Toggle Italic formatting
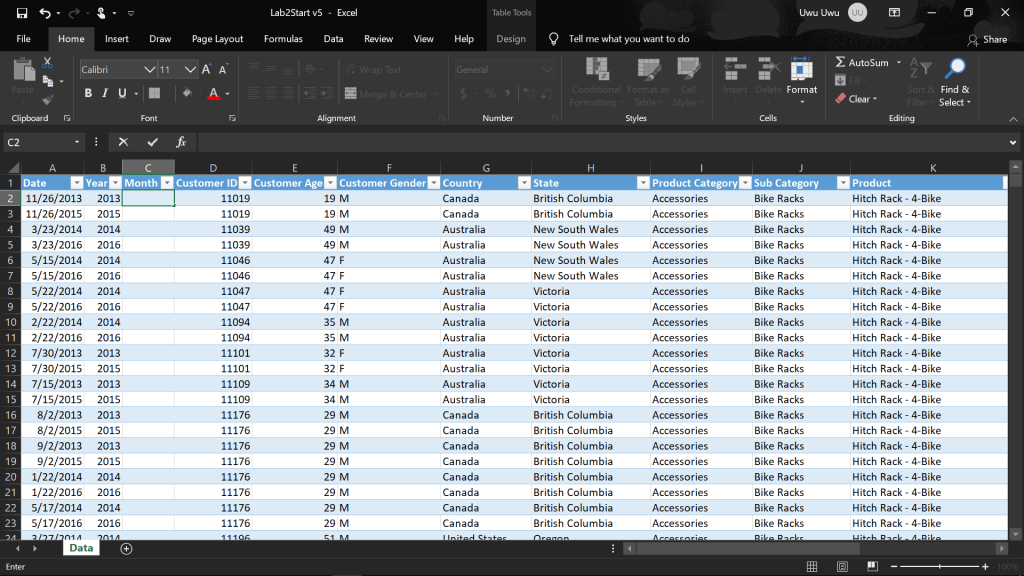Image resolution: width=1024 pixels, height=576 pixels. (105, 94)
